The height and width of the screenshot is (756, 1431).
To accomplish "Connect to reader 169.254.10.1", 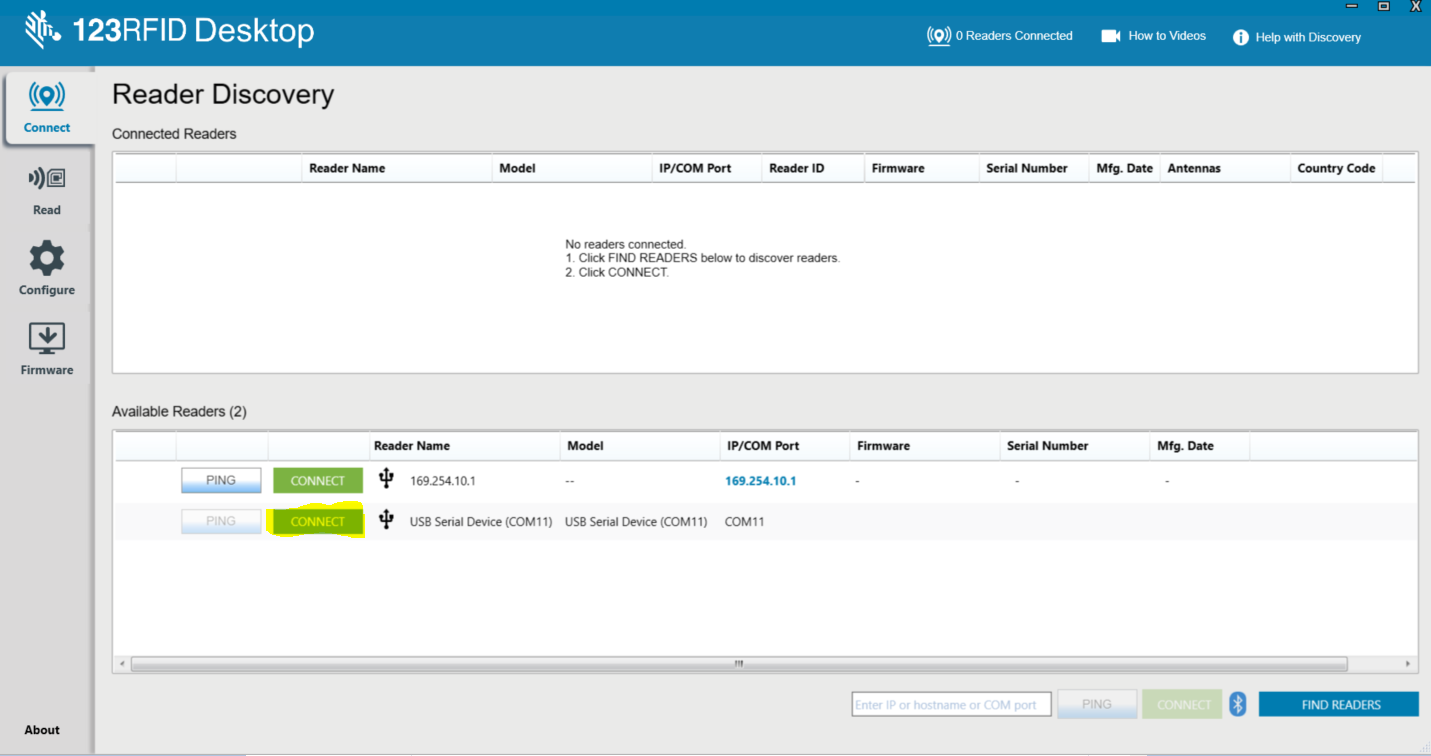I will 317,481.
